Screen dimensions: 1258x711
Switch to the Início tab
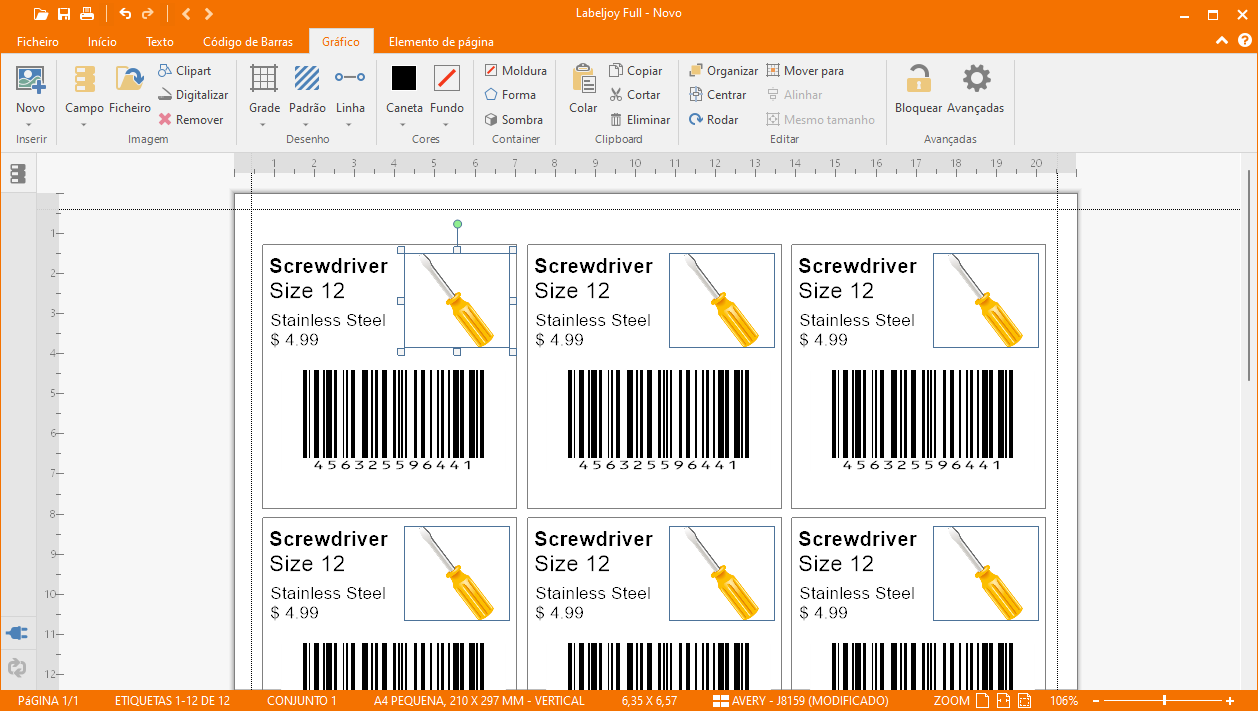click(102, 42)
